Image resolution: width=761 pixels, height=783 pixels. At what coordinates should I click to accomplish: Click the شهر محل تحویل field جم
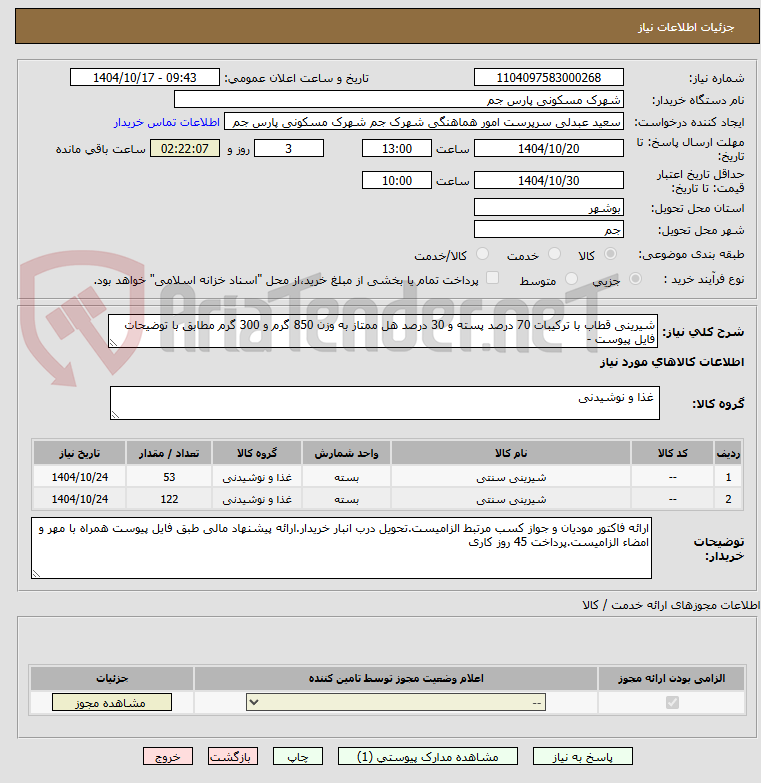coord(549,229)
